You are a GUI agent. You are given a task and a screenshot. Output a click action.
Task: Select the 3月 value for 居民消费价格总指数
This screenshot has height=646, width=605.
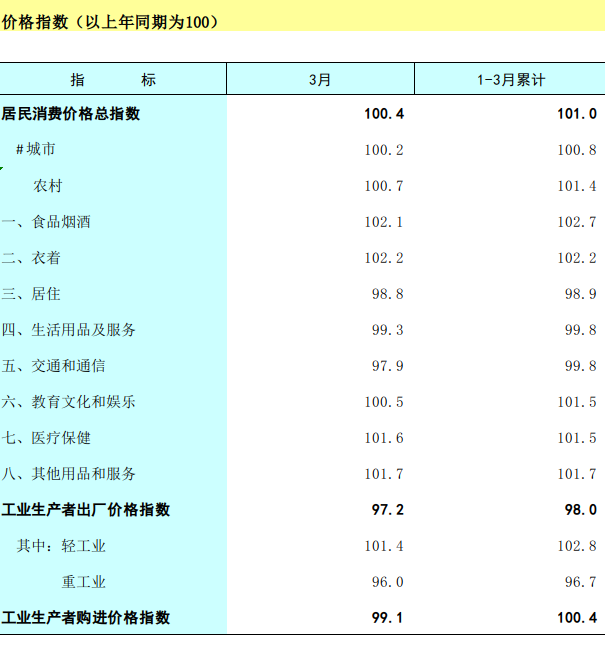pyautogui.click(x=384, y=114)
